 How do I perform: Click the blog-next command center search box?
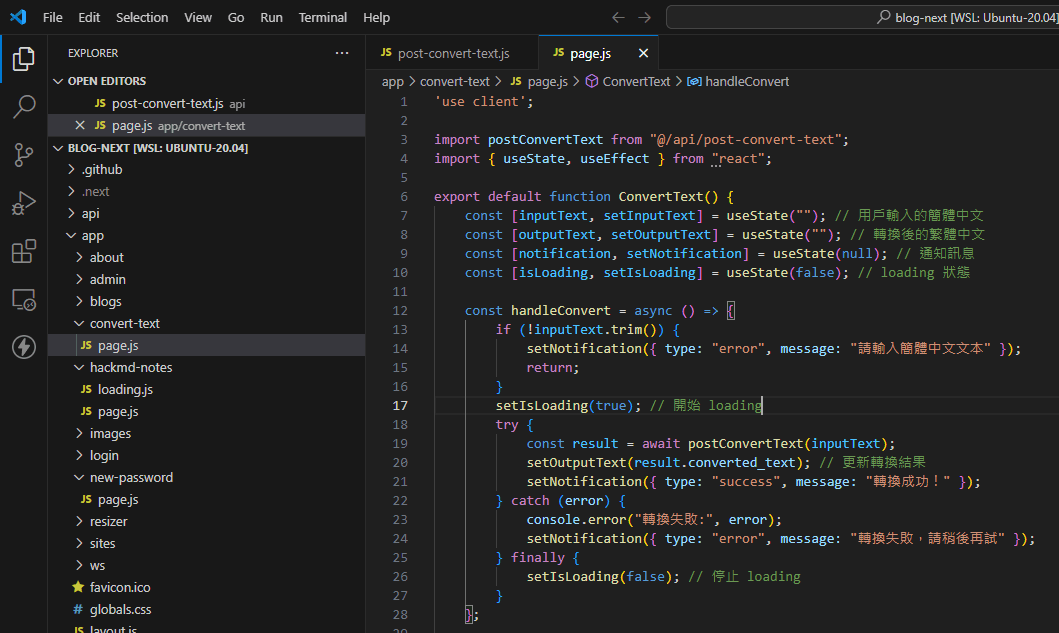point(862,17)
